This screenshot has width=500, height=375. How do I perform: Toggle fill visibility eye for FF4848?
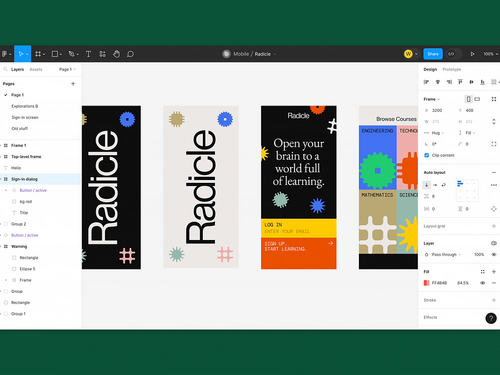click(x=482, y=283)
